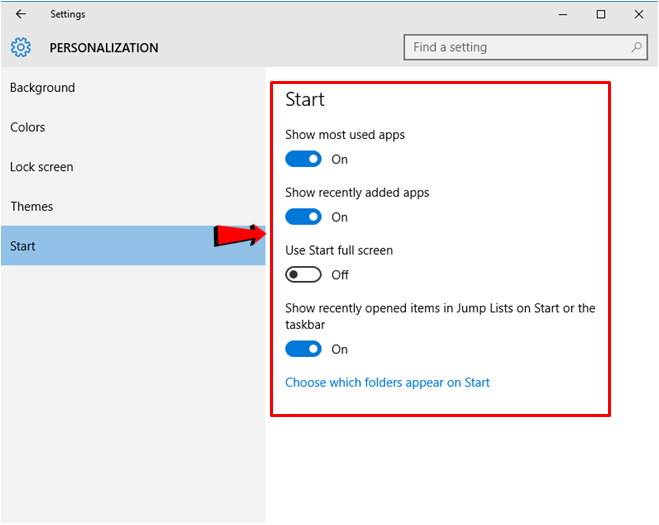Select Themes in the sidebar

[x=31, y=206]
